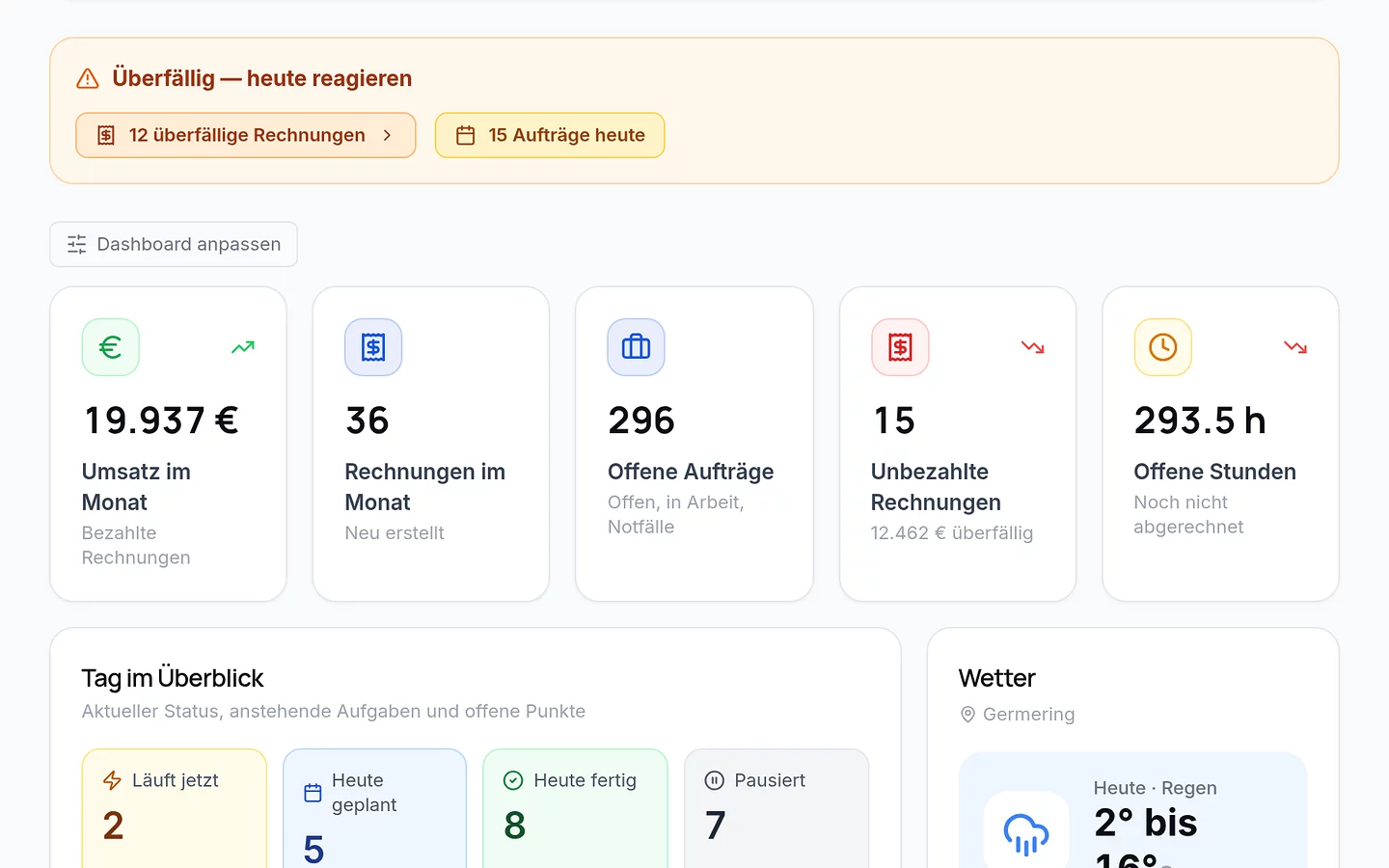Click the orange clock icon for Offene Stunden

point(1163,347)
